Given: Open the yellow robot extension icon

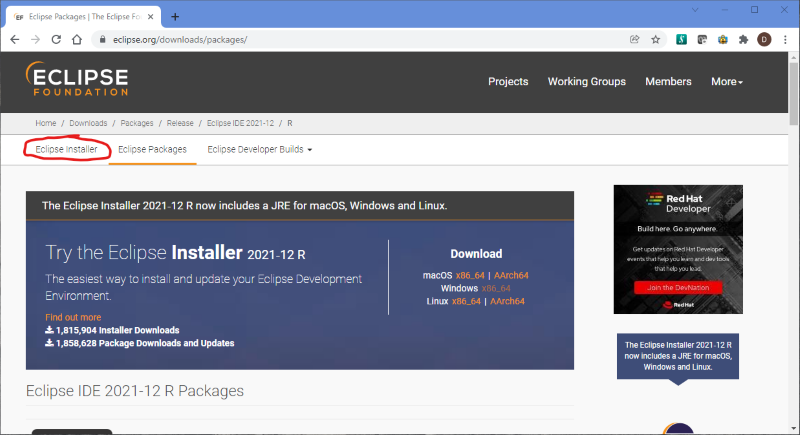Looking at the screenshot, I should (723, 39).
